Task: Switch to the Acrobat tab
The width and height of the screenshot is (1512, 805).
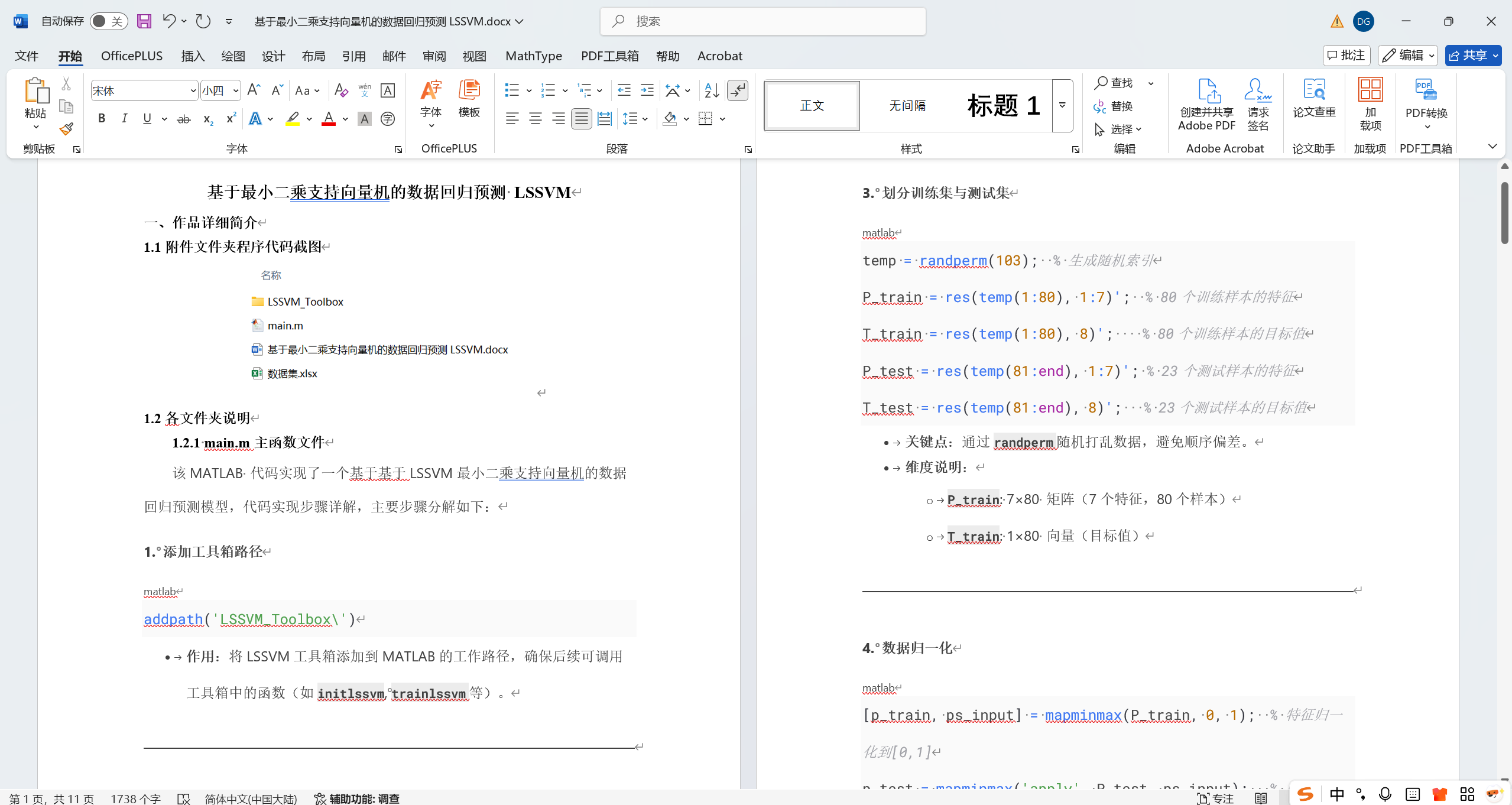Action: (x=719, y=56)
